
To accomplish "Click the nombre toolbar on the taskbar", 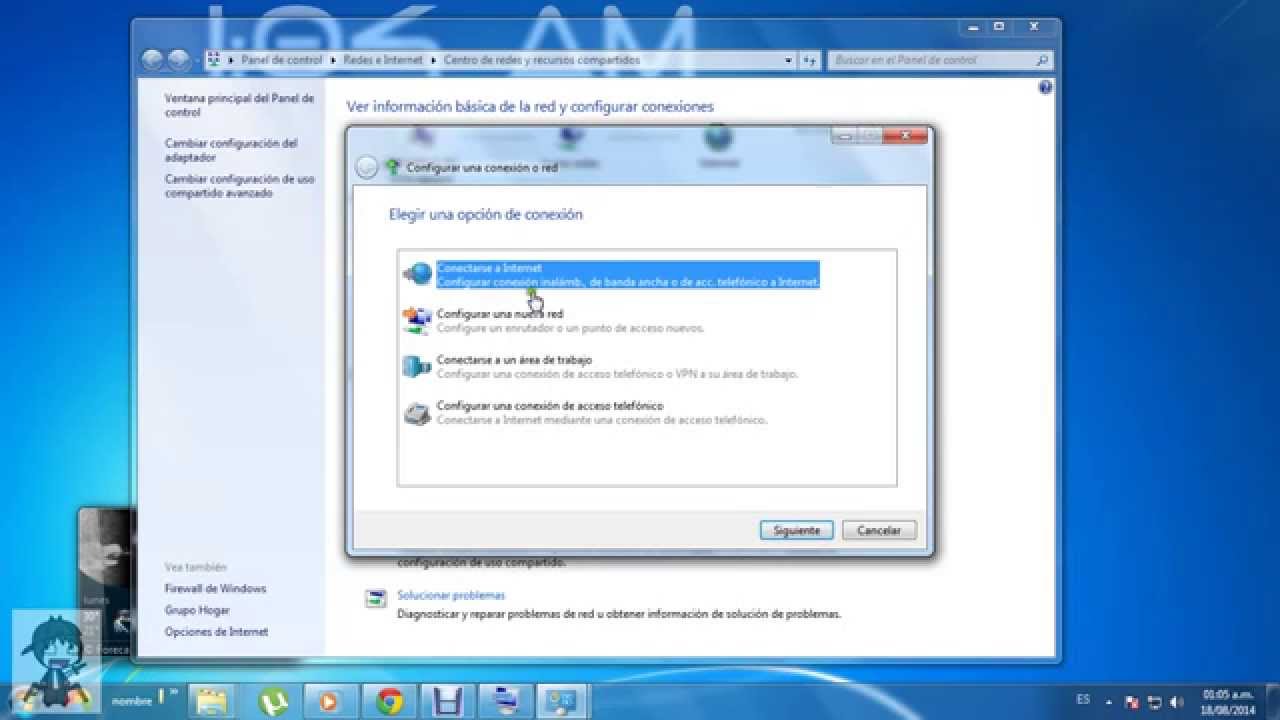I will point(131,701).
